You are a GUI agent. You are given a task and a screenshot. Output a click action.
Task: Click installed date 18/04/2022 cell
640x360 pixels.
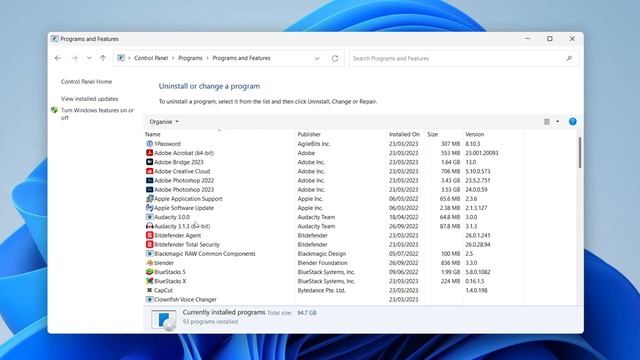403,217
